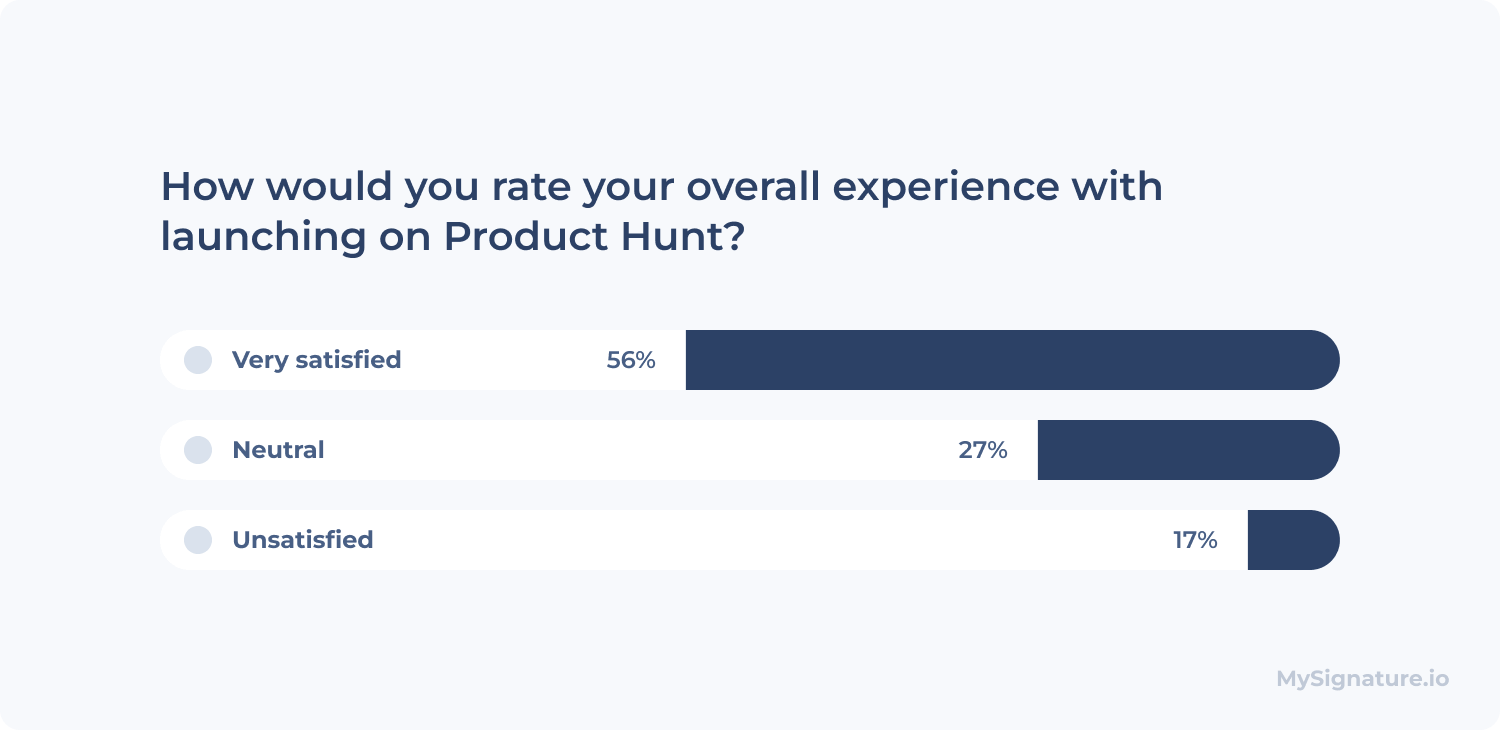Screen dimensions: 1500x730
Task: Select the Neutral radio circle
Action: click(x=198, y=450)
